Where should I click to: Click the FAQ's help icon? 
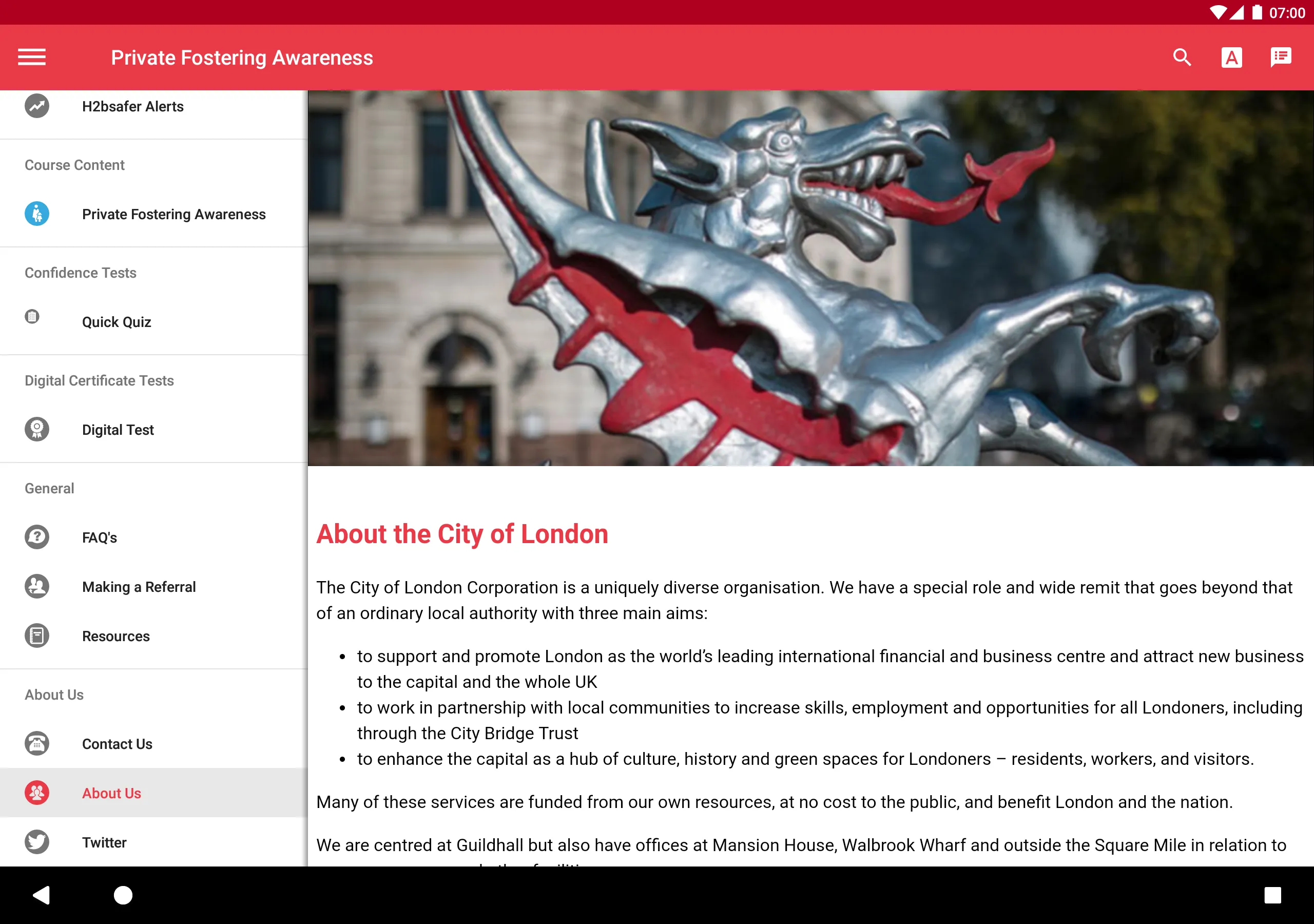(x=37, y=537)
